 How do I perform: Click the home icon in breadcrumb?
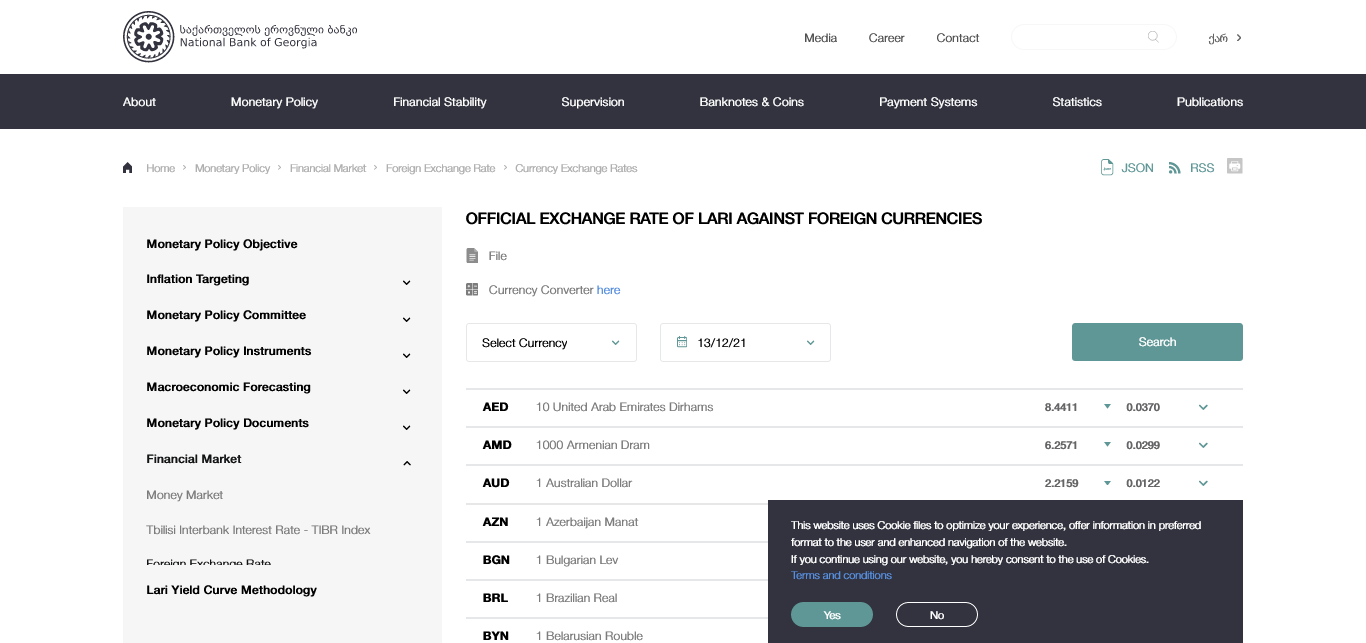click(x=128, y=168)
